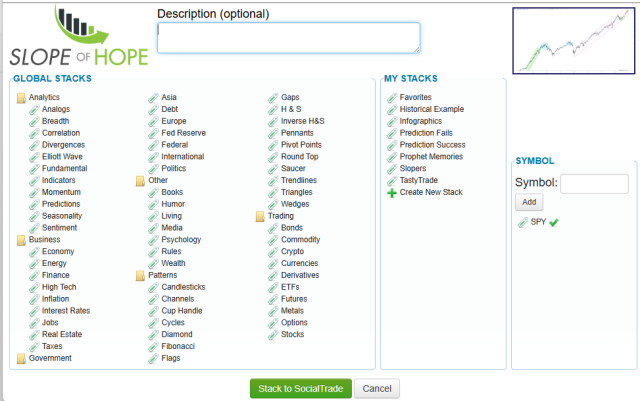640x401 pixels.
Task: Click the paperclip icon beside Crypto
Action: click(x=273, y=251)
